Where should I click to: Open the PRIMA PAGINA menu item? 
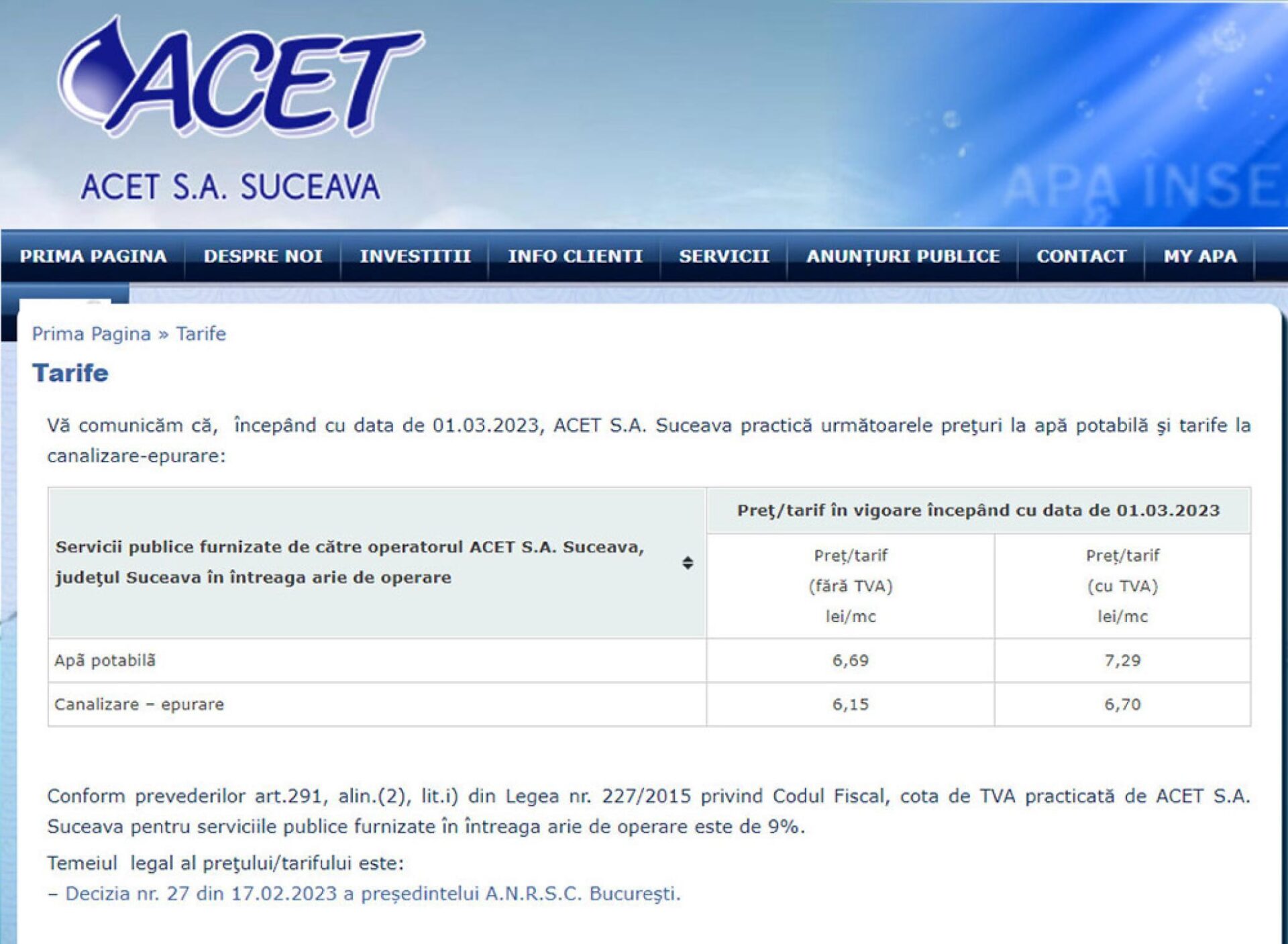click(93, 256)
